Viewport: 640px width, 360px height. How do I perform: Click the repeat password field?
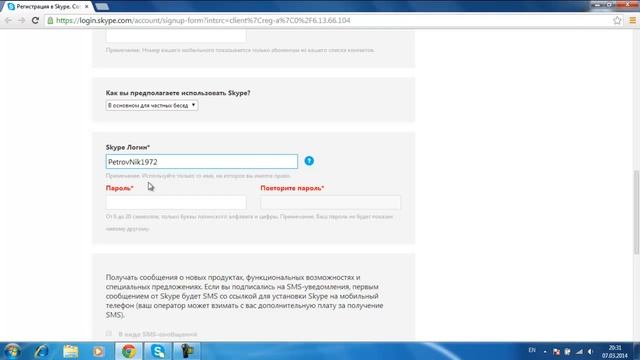click(x=331, y=202)
